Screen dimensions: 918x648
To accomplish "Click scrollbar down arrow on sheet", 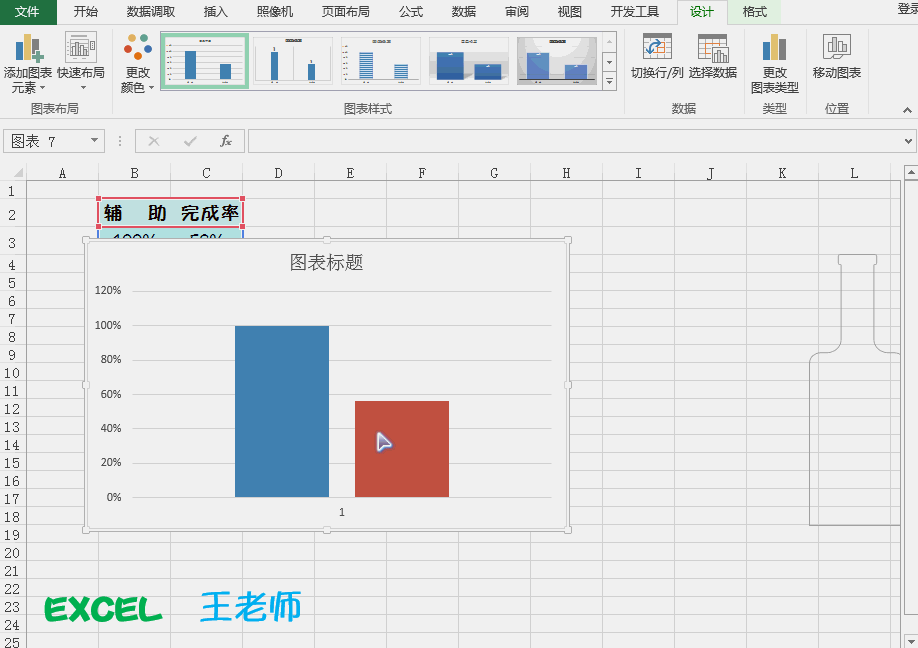I will click(911, 640).
